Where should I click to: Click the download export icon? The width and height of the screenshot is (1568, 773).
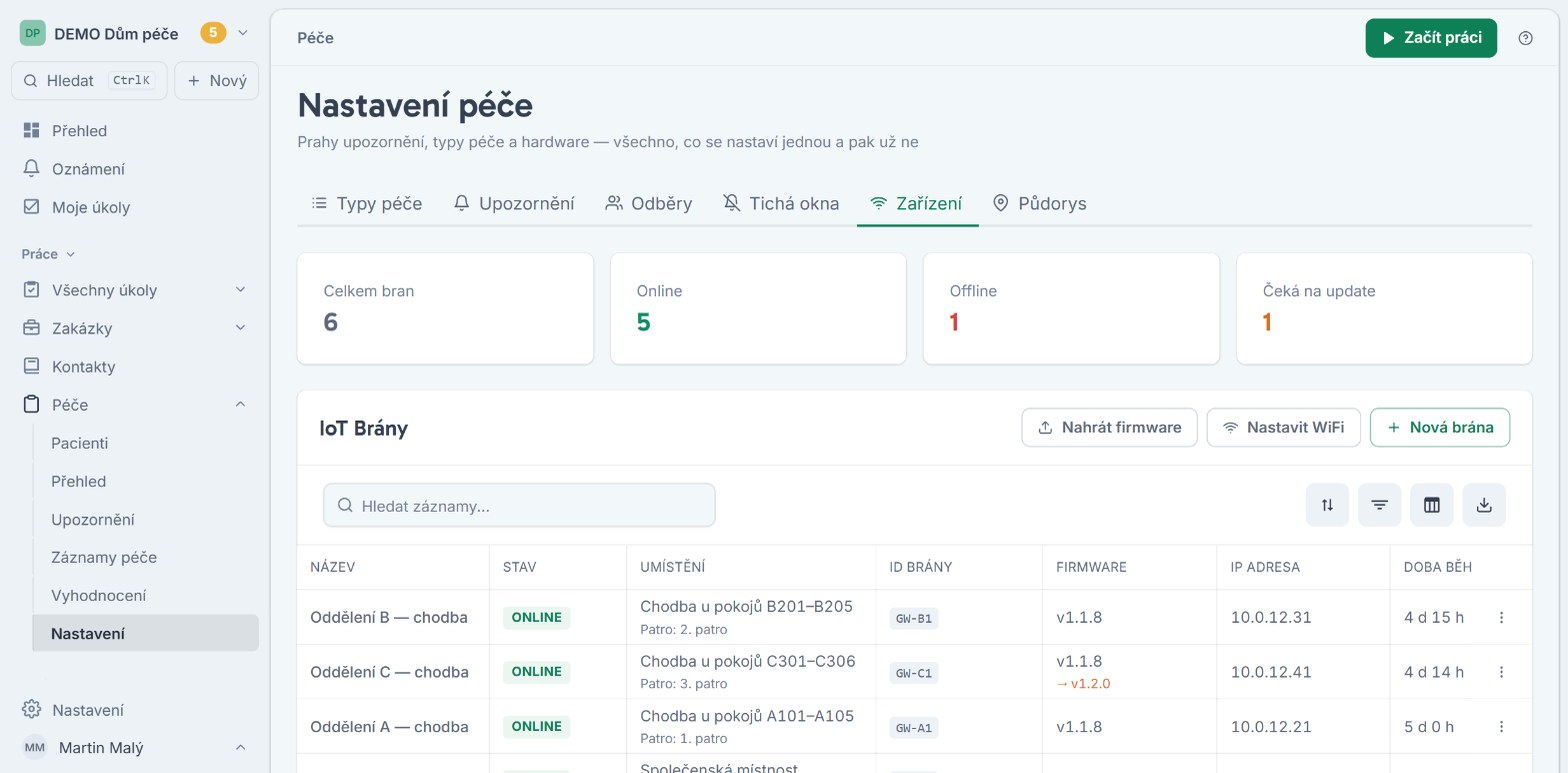tap(1484, 505)
